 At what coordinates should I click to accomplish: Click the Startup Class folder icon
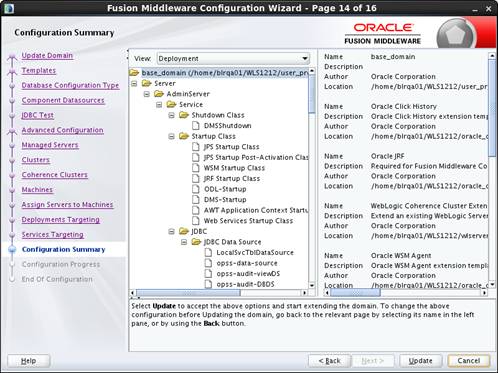[x=184, y=136]
